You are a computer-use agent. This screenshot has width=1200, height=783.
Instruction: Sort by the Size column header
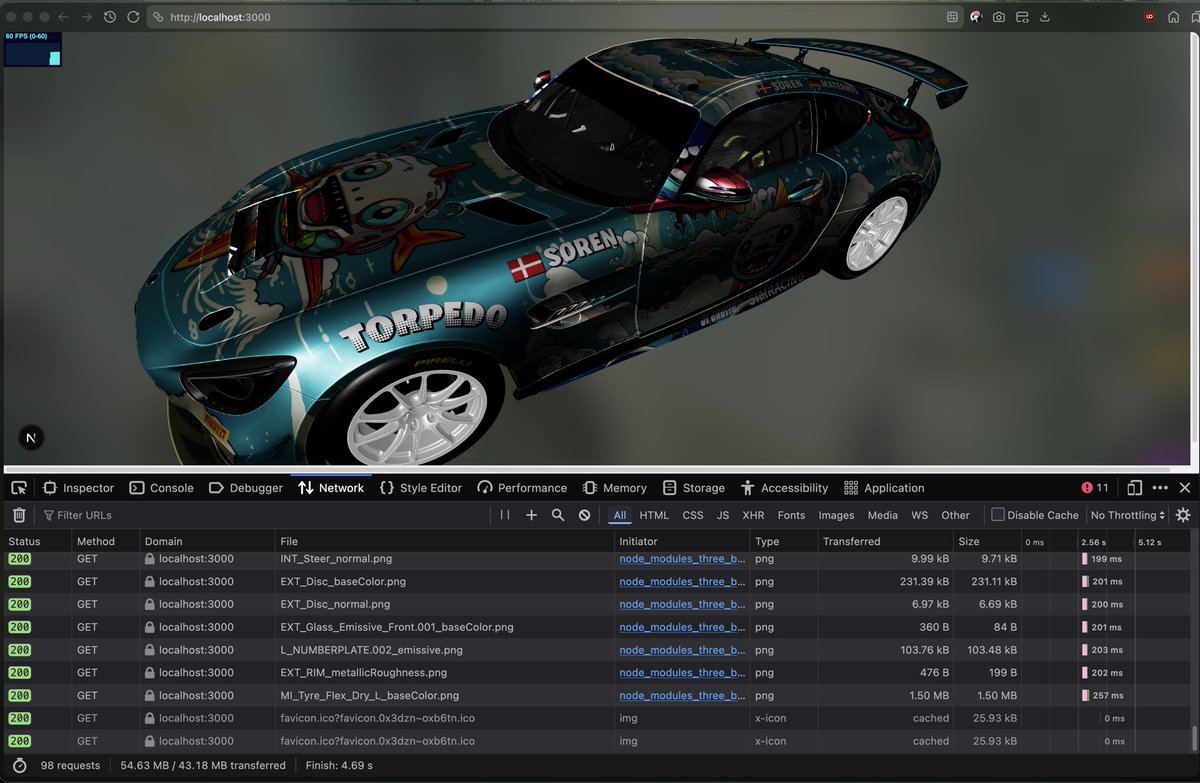[986, 541]
